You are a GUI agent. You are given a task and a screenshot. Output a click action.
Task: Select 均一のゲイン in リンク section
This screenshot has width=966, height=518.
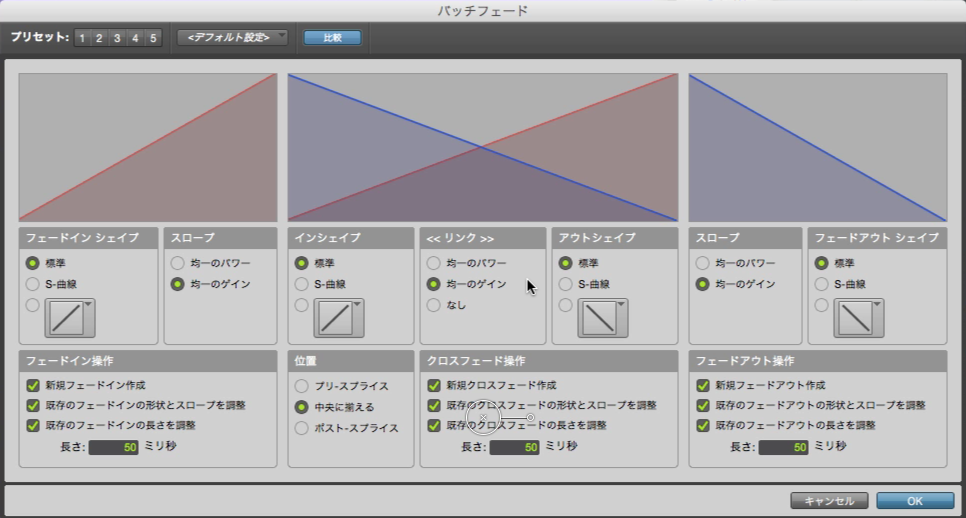click(434, 284)
